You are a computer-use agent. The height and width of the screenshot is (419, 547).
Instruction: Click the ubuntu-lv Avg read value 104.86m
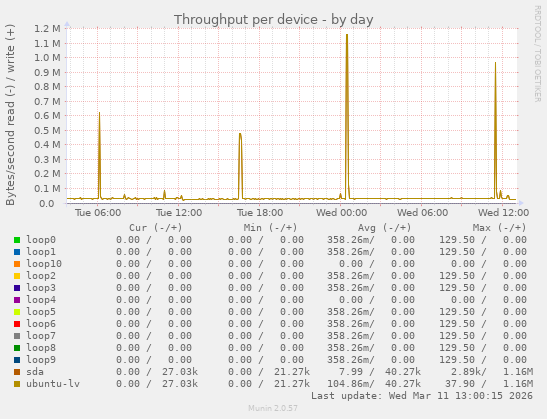click(350, 384)
